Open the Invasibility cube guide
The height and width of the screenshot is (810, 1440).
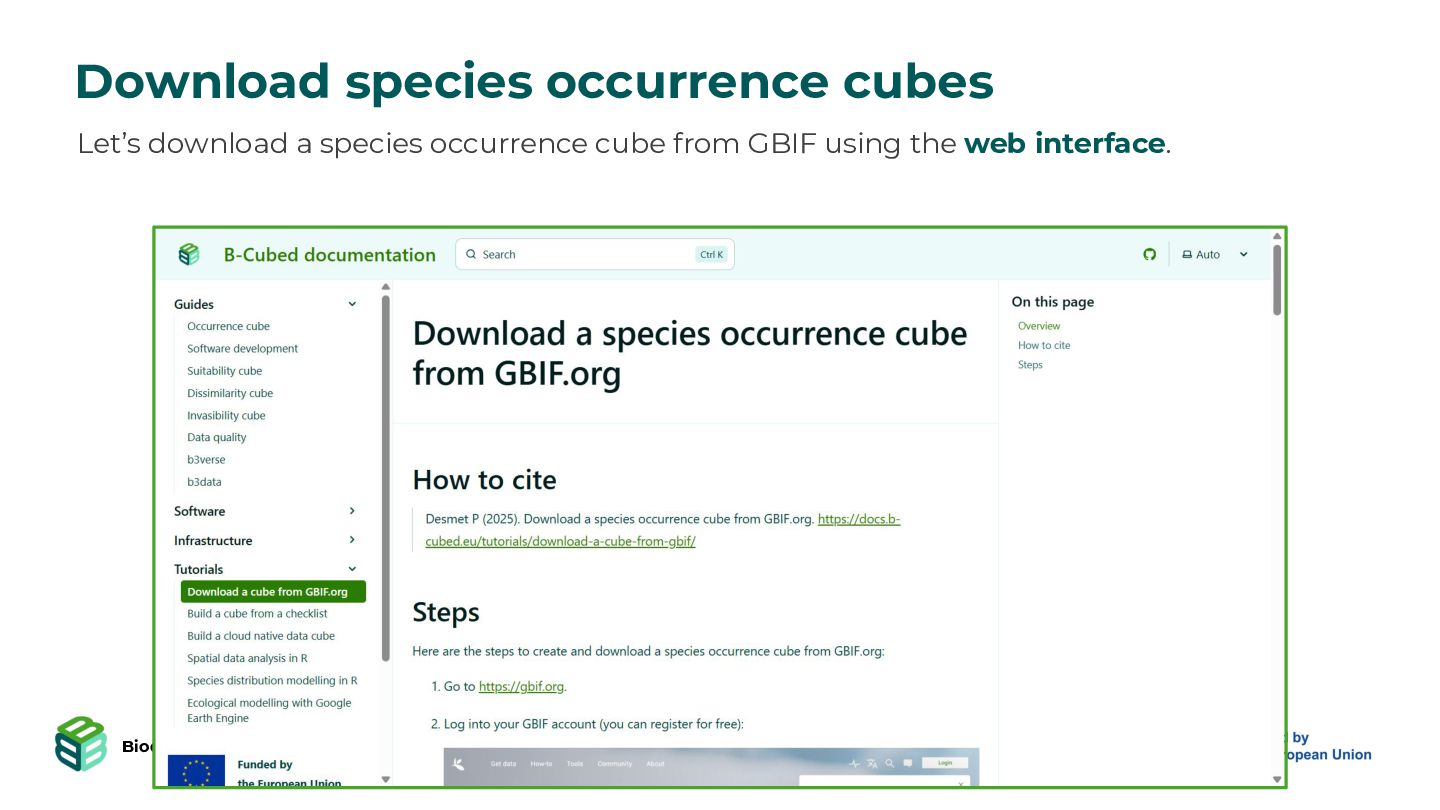(226, 415)
